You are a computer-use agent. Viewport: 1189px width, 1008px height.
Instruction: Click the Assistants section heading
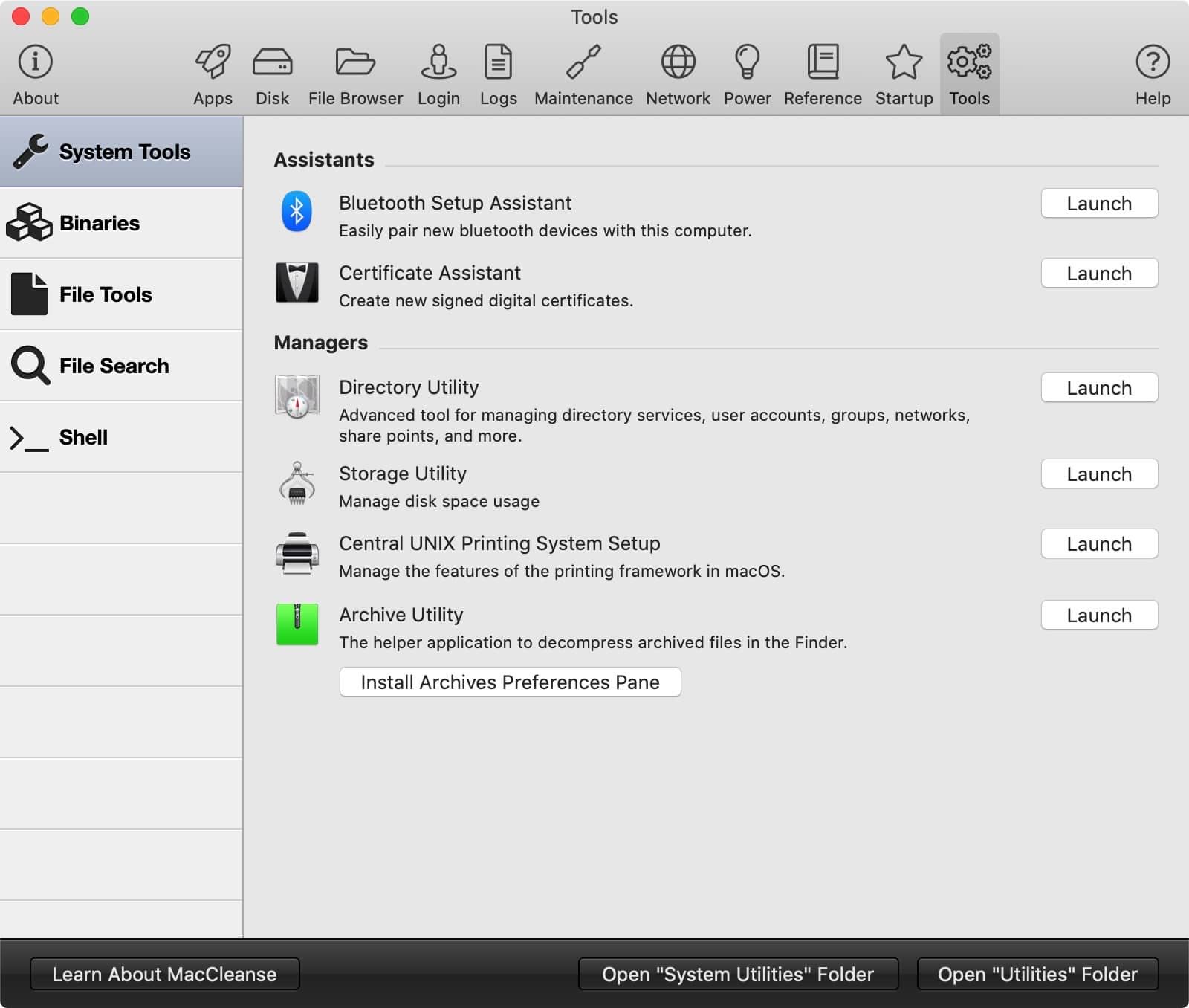coord(324,160)
